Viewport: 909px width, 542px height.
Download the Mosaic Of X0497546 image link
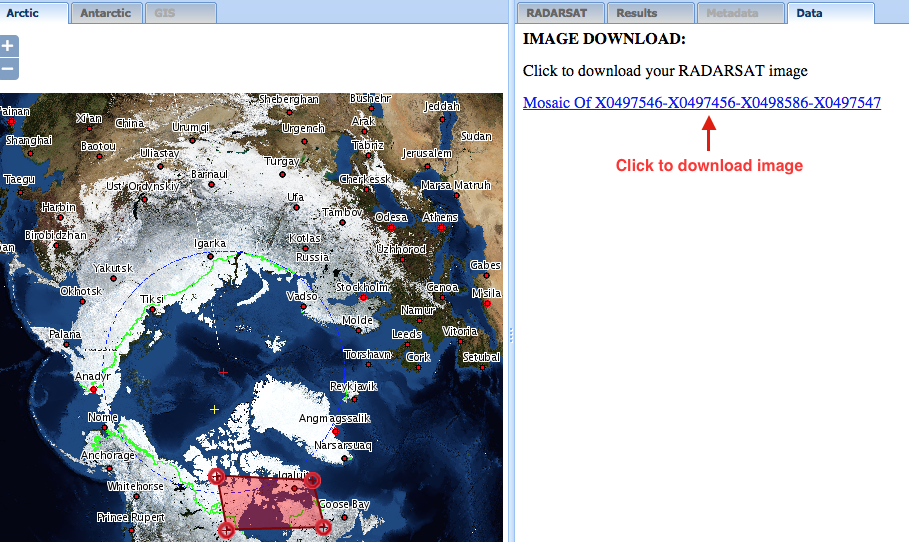pos(701,103)
